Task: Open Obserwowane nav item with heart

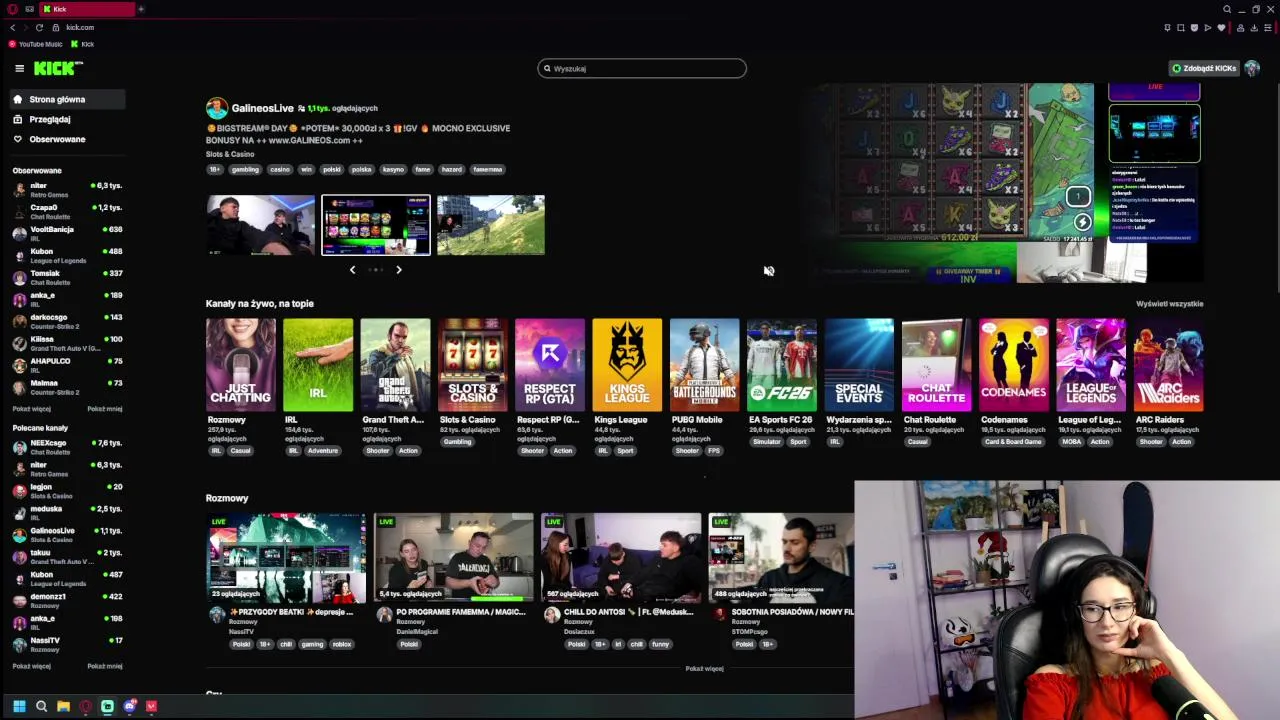Action: pos(67,139)
